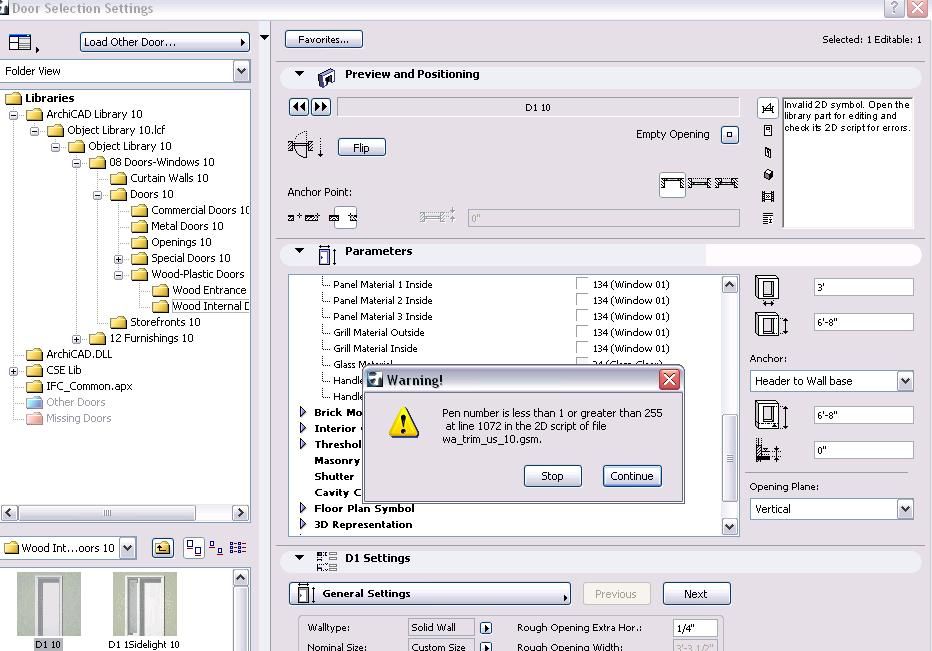Click the parameters list scroll up arrow

[x=729, y=285]
